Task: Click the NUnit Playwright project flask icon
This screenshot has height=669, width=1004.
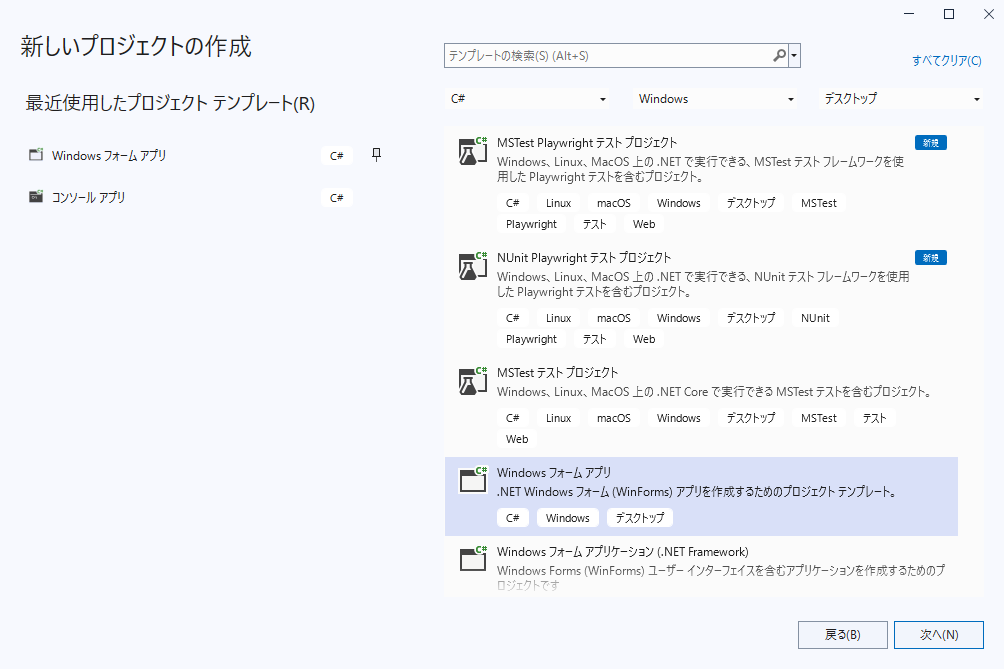Action: [472, 266]
